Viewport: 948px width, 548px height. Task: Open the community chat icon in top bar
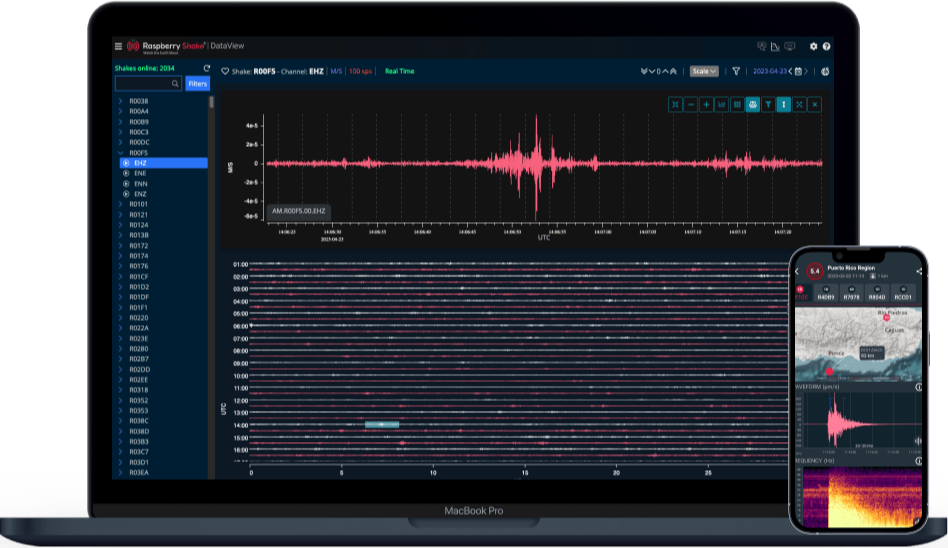click(x=762, y=46)
